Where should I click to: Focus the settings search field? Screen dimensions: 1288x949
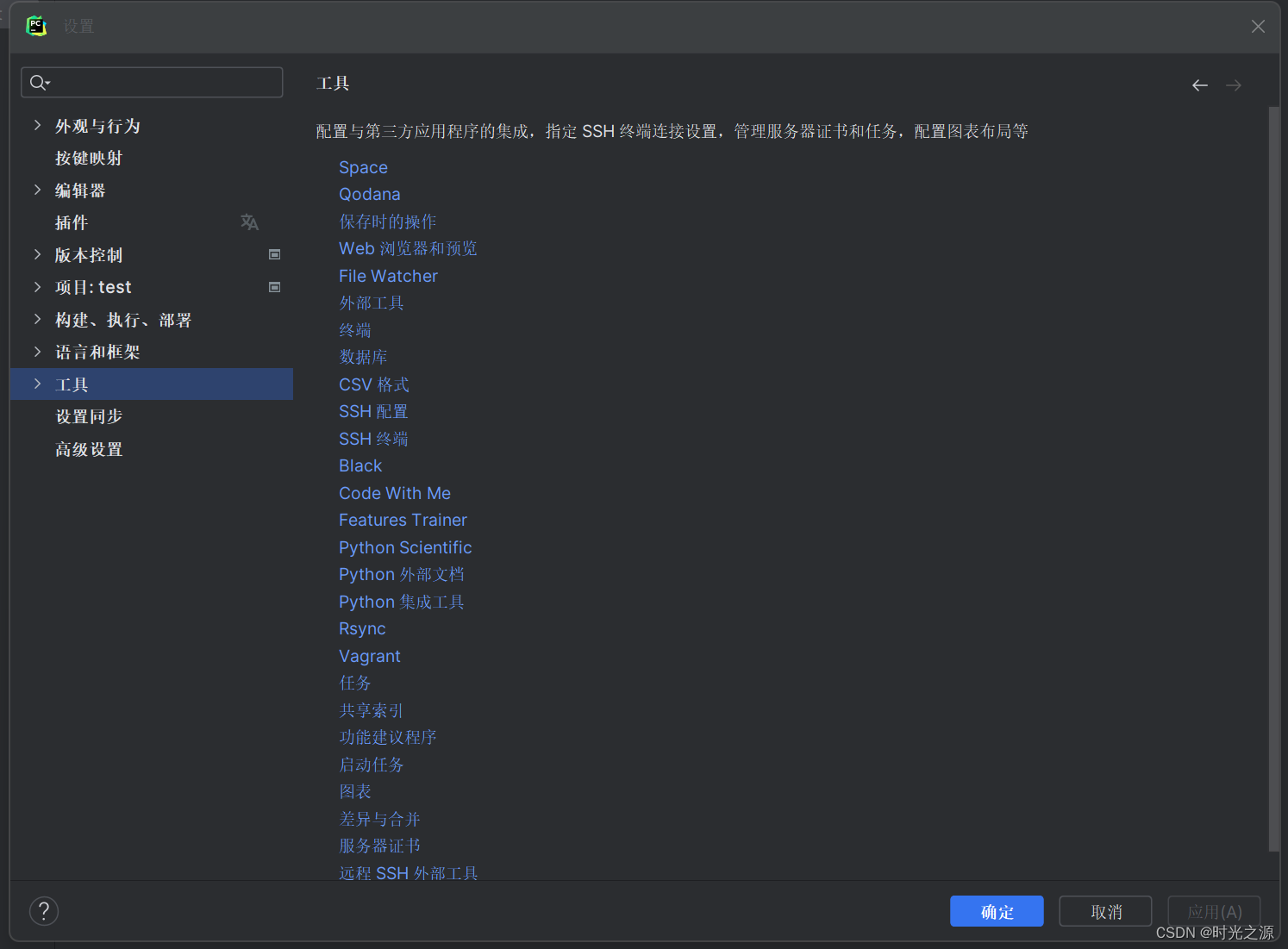click(x=152, y=83)
